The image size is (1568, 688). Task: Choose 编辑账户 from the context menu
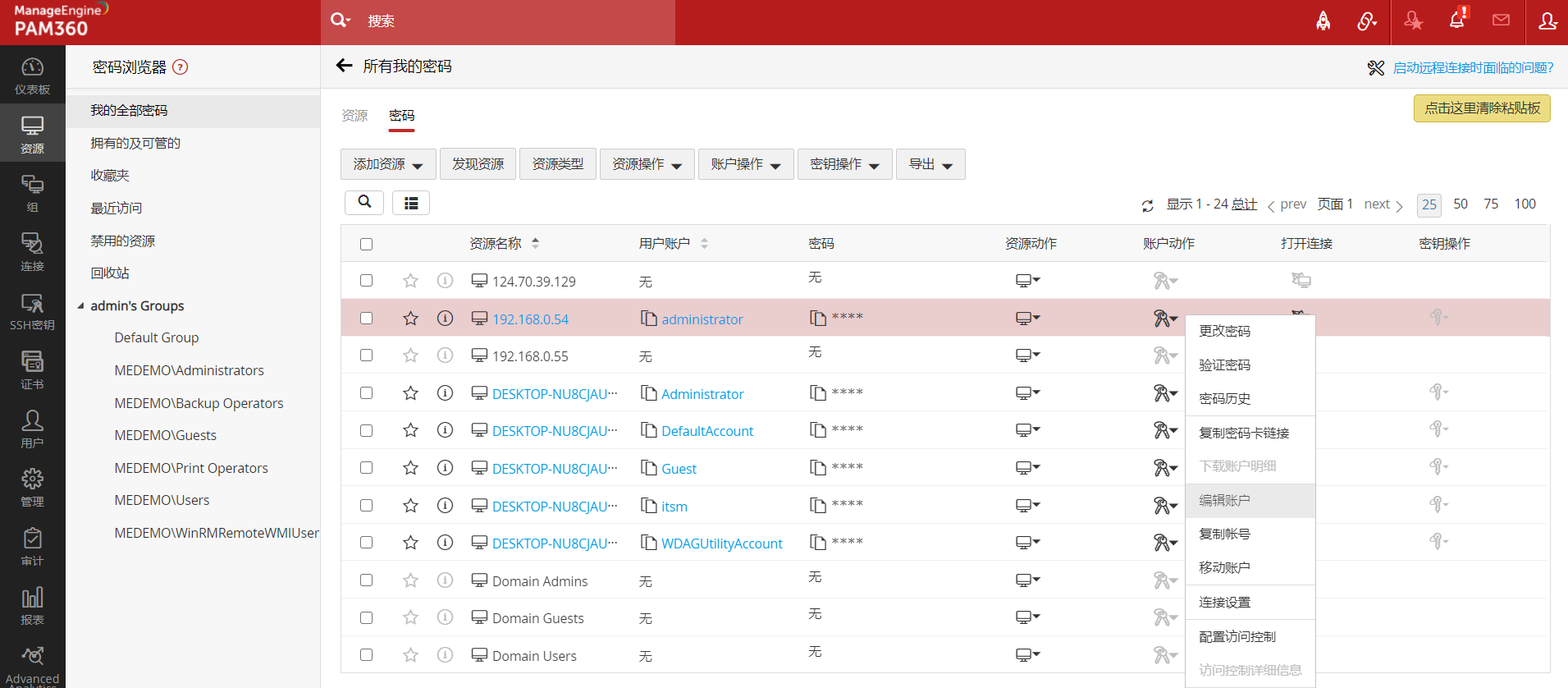(x=1224, y=500)
